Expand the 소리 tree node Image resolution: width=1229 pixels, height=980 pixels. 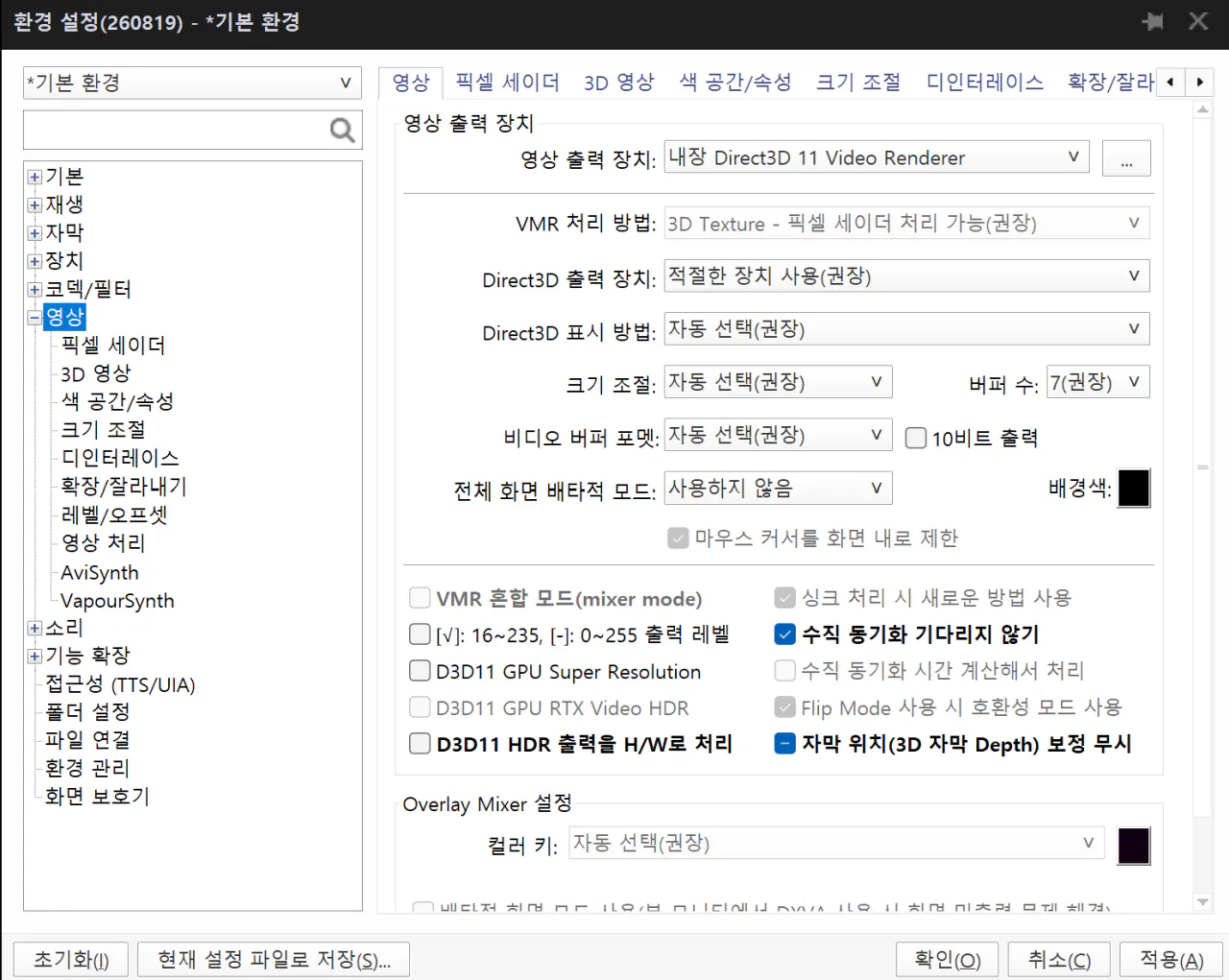click(x=35, y=628)
